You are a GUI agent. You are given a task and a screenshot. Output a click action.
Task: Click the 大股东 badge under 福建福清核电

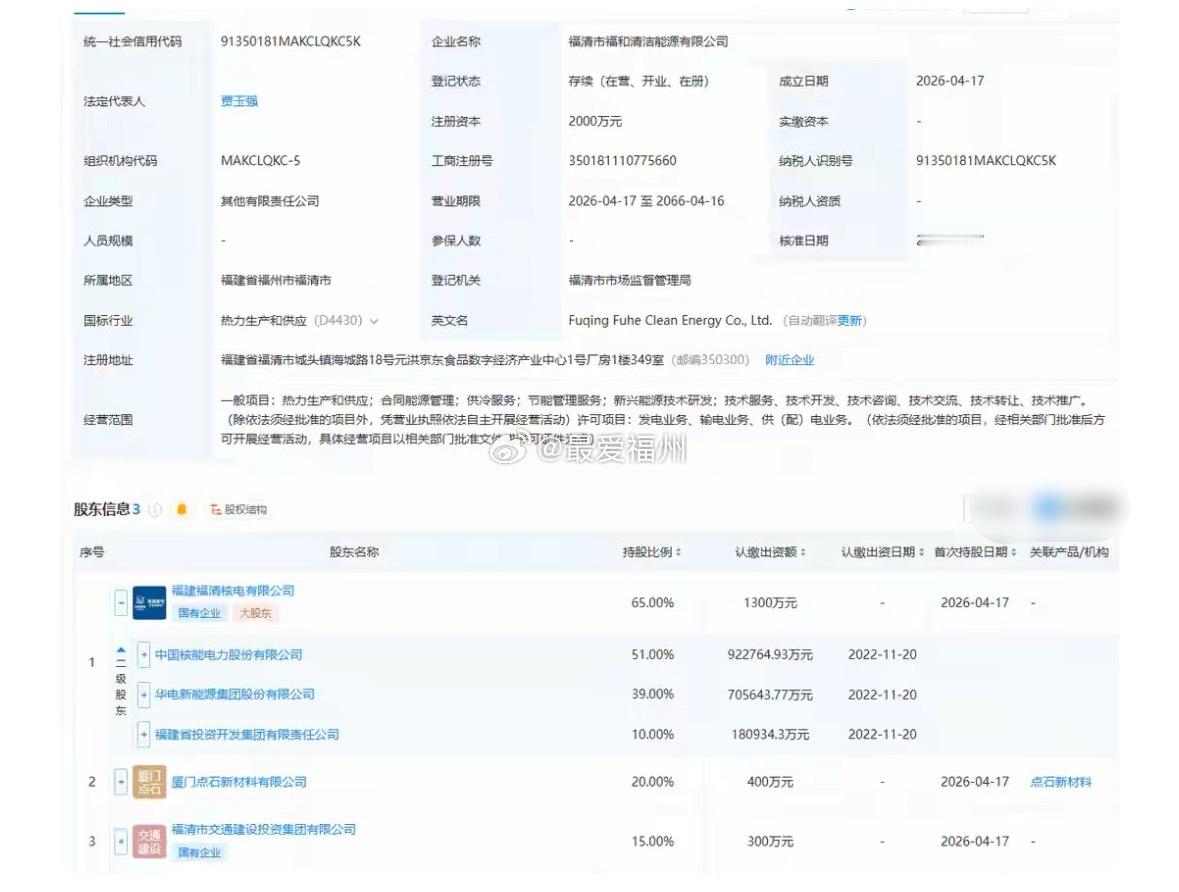click(255, 613)
